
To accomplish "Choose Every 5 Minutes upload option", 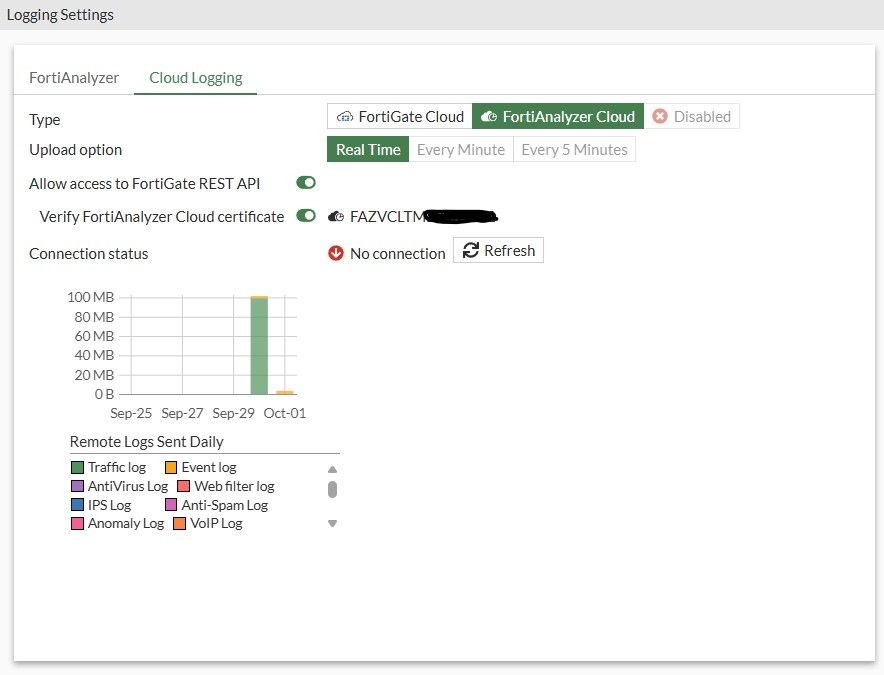I will point(574,149).
